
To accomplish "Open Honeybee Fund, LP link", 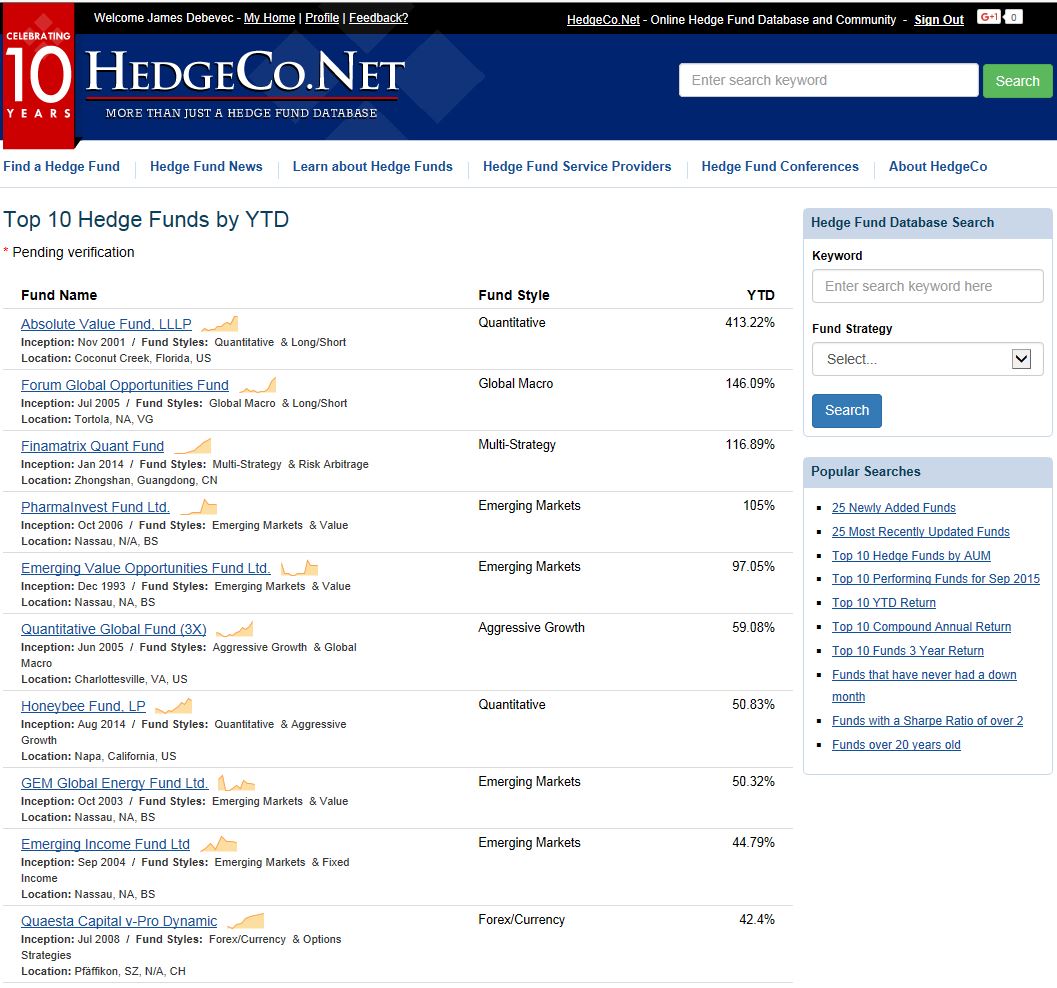I will [x=83, y=706].
